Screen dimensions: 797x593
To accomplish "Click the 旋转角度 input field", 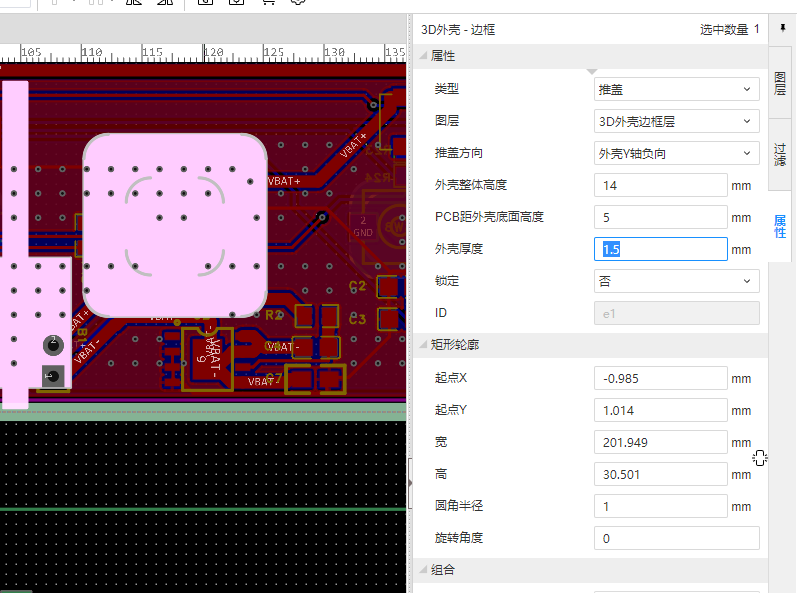I will coord(676,539).
